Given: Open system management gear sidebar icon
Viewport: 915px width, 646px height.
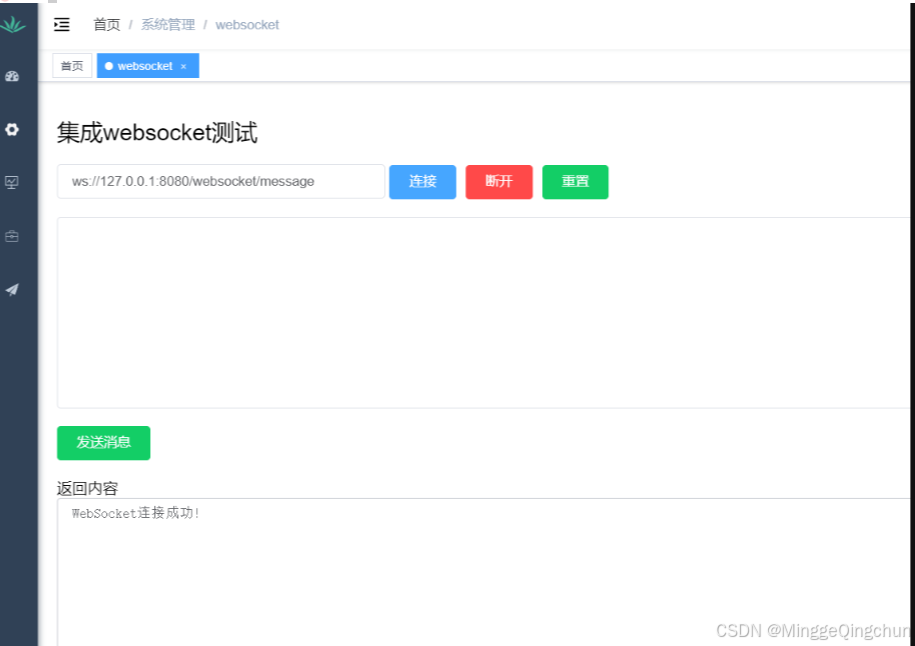Looking at the screenshot, I should 12,130.
